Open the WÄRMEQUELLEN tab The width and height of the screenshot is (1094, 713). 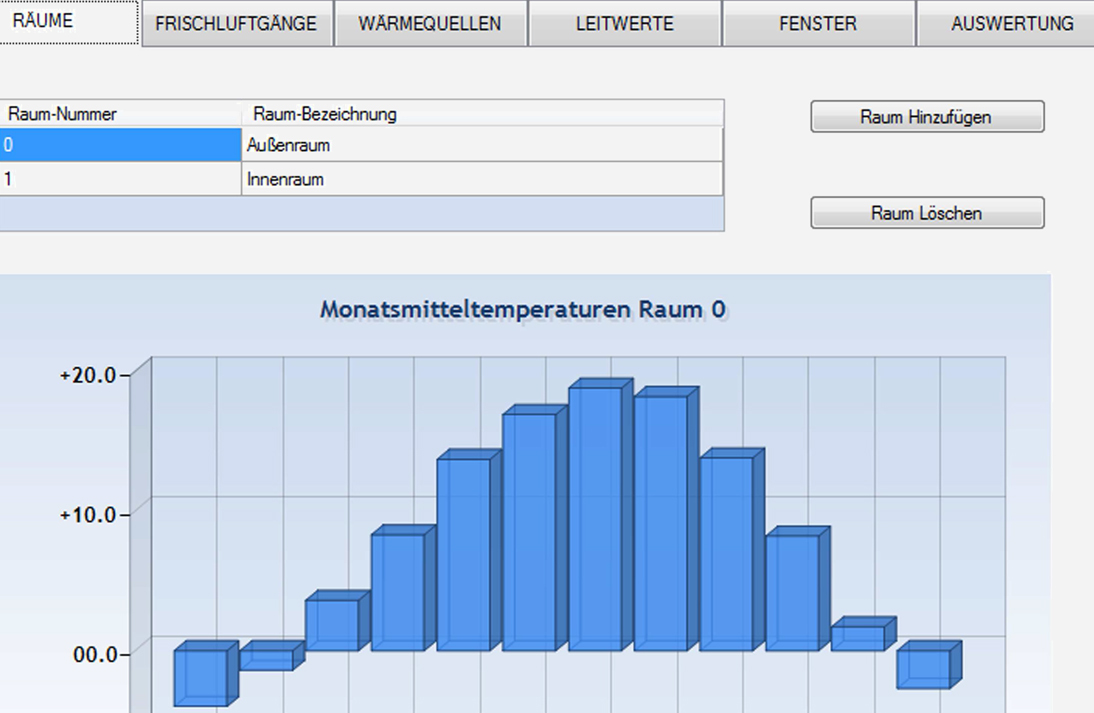click(430, 24)
